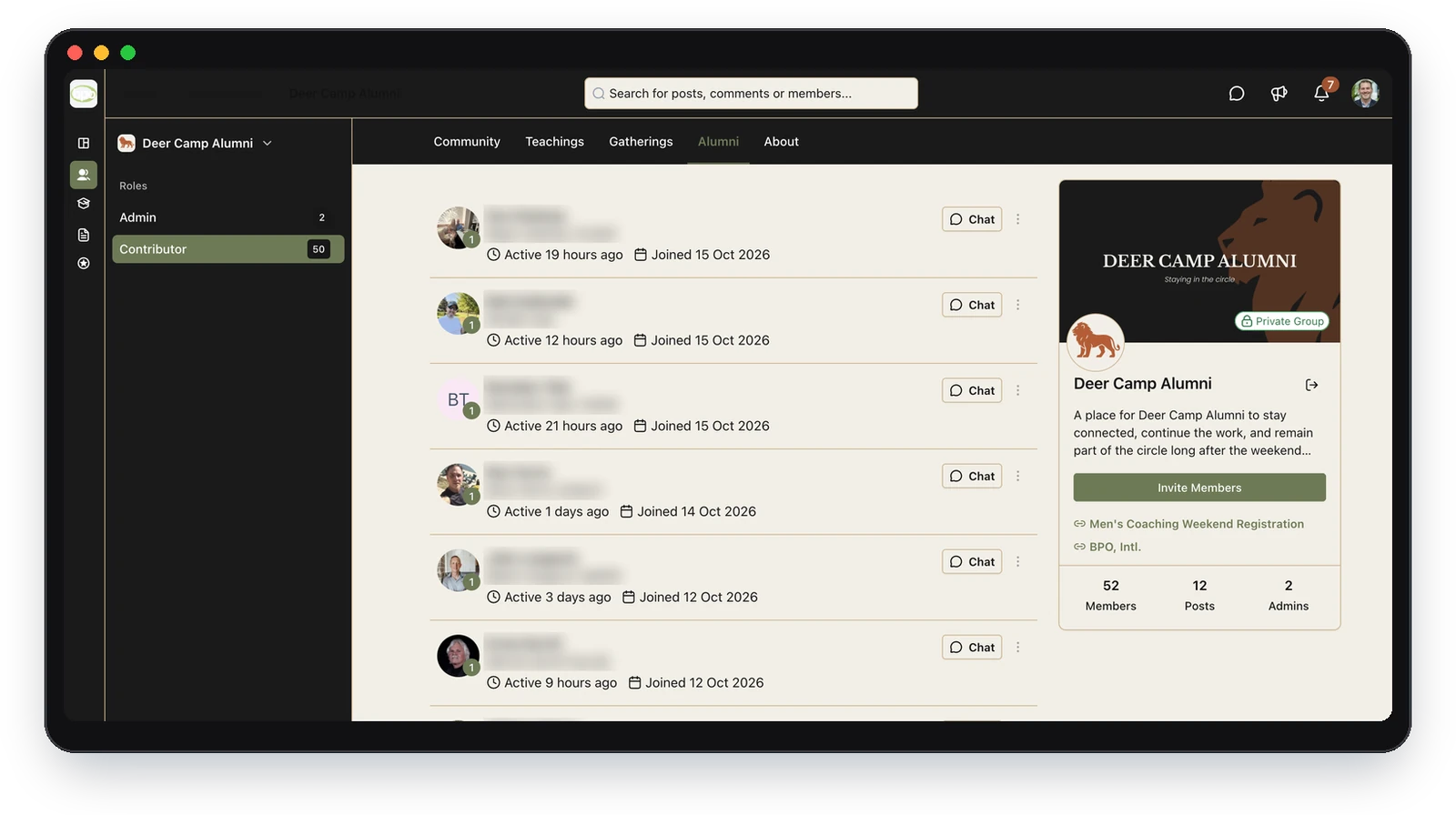Click the leave group exit icon
This screenshot has width=1456, height=815.
click(x=1311, y=385)
